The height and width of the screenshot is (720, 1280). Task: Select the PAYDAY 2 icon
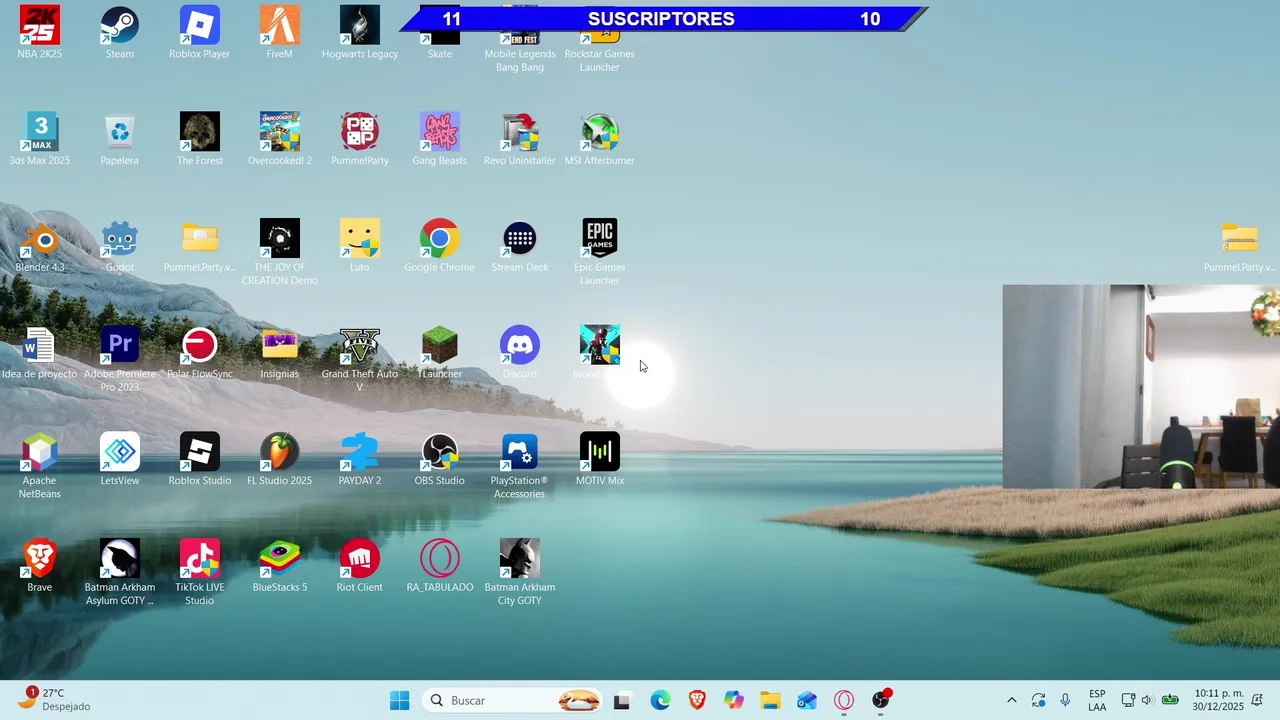pos(360,452)
